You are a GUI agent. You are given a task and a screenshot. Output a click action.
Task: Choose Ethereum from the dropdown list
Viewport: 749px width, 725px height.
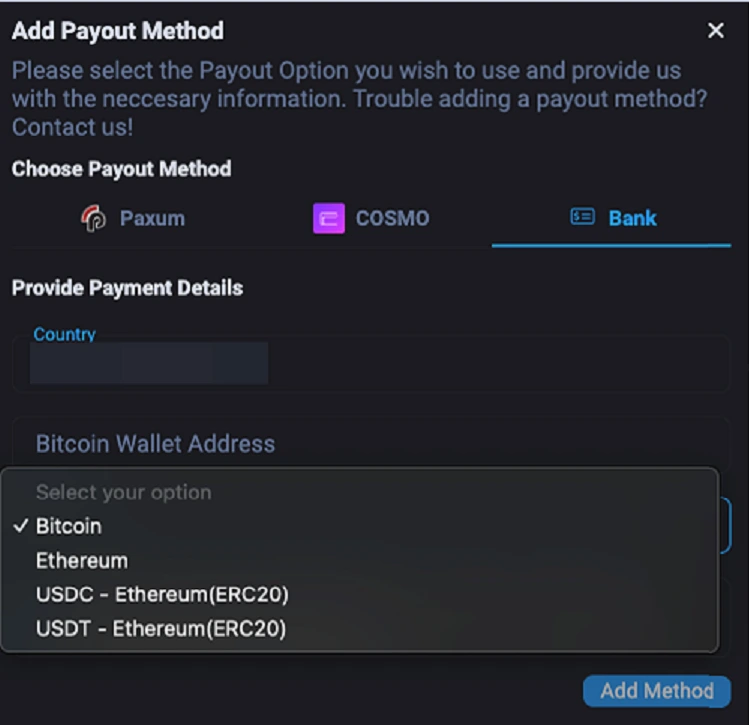(82, 560)
